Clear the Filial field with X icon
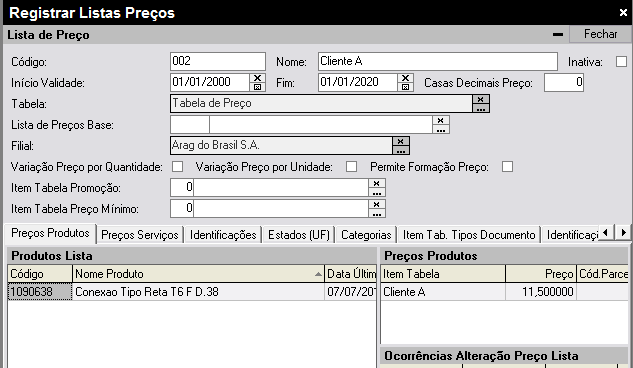Viewport: 633px width, 368px height. tap(400, 141)
